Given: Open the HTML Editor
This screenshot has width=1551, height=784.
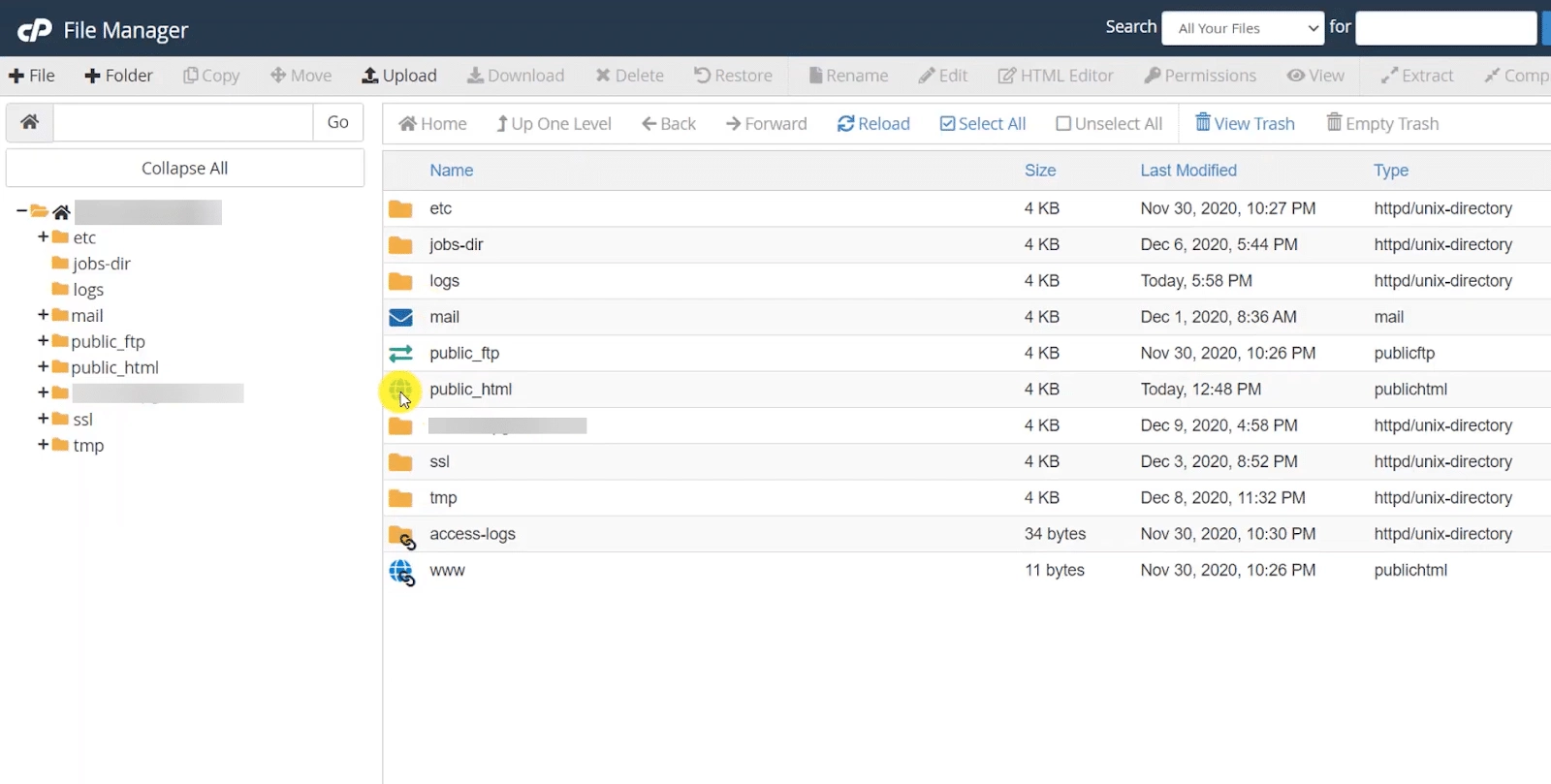Looking at the screenshot, I should [x=1056, y=76].
